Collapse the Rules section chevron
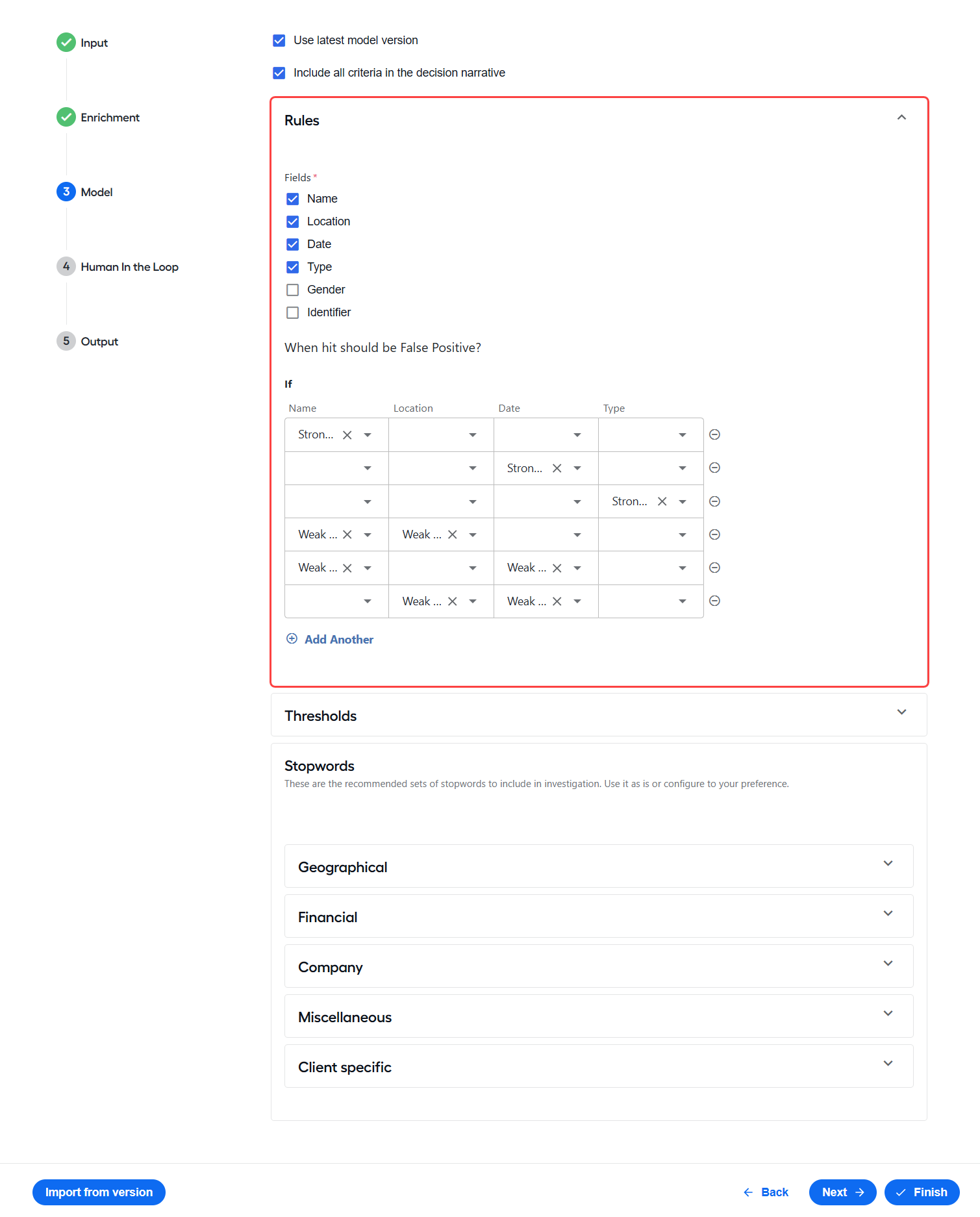 [901, 118]
